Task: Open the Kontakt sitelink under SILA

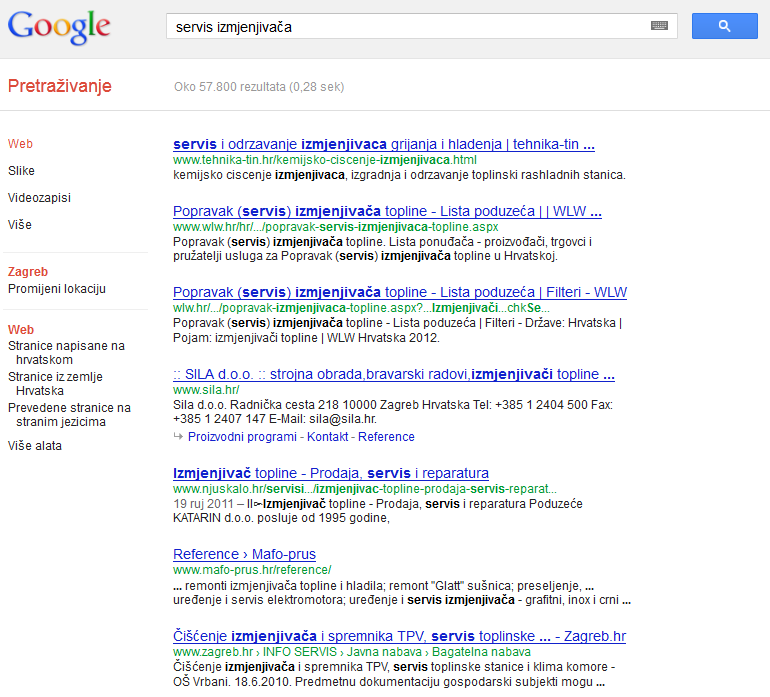Action: coord(328,437)
